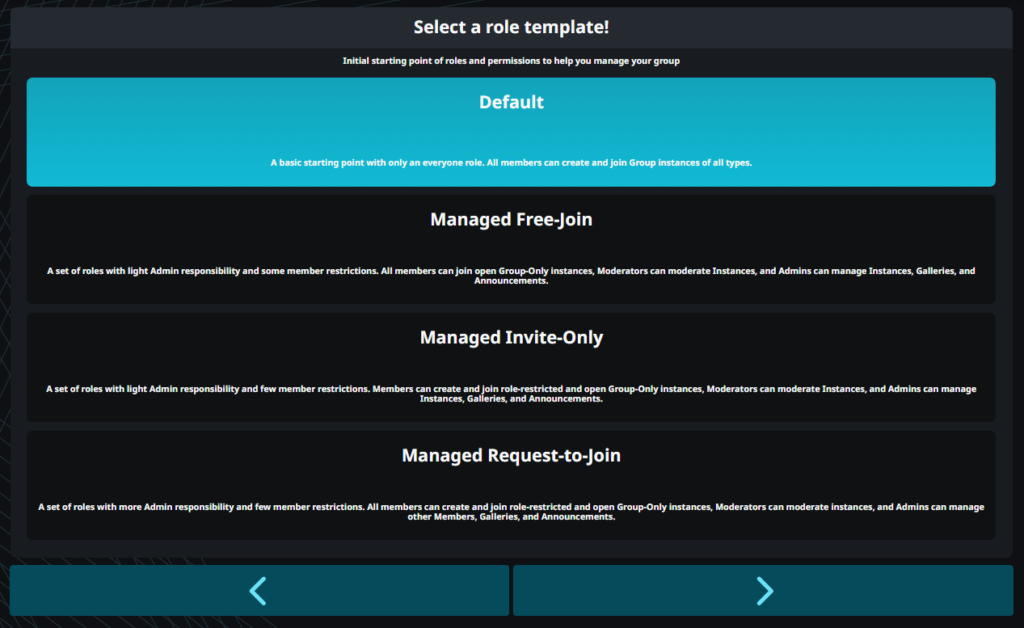
Task: Select the Managed Request-to-Join template option
Action: click(511, 485)
